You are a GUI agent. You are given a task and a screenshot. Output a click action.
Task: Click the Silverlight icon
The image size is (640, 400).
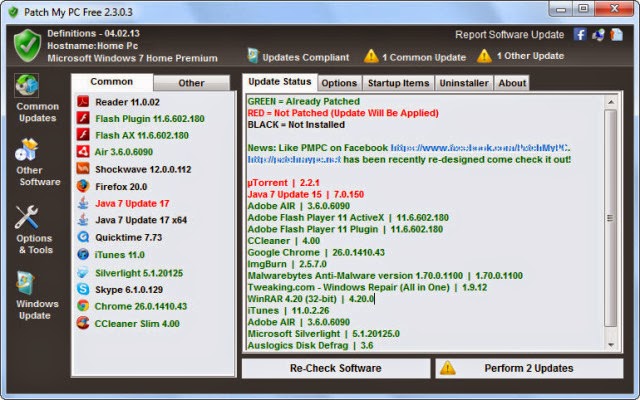(x=83, y=272)
